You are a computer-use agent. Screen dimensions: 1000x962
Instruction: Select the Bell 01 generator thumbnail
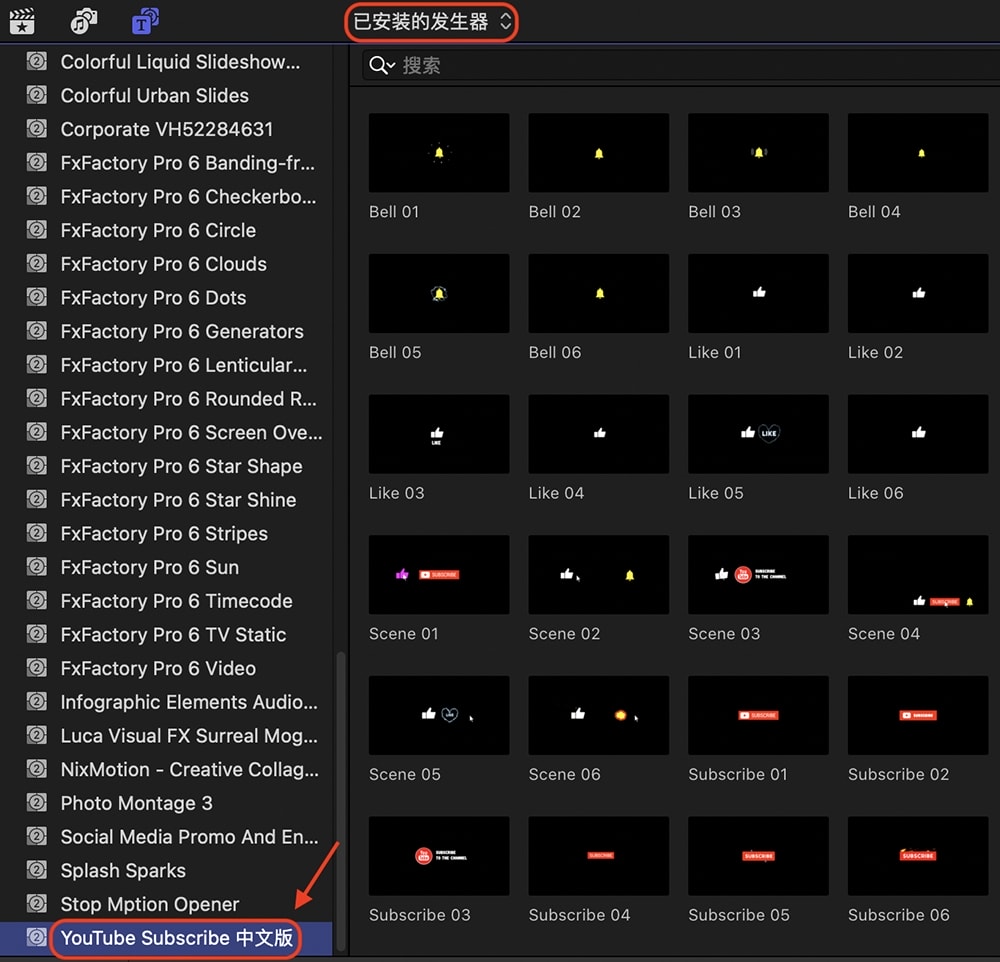(438, 153)
